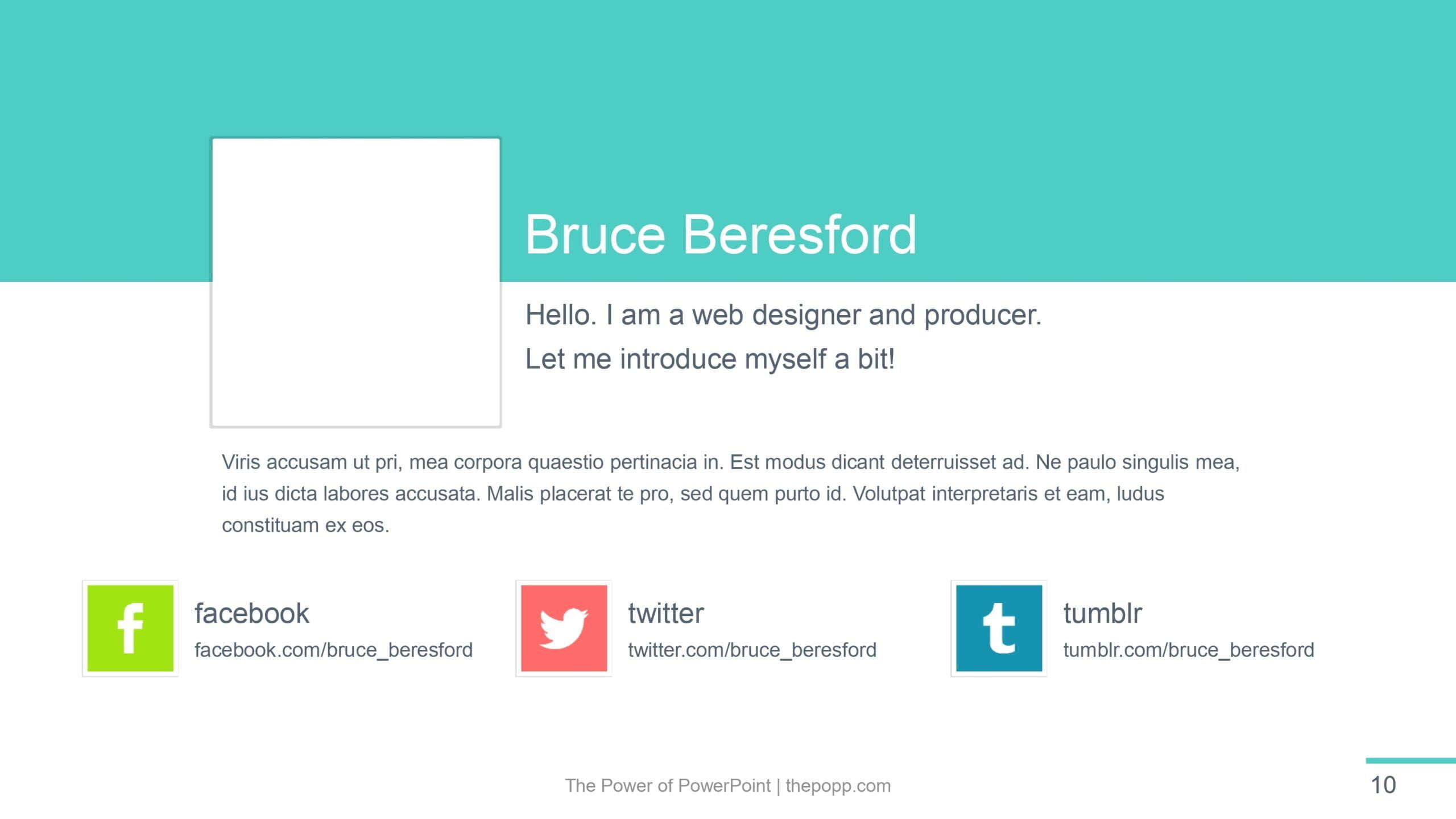Click the slide number 10
The image size is (1456, 819).
[1383, 785]
